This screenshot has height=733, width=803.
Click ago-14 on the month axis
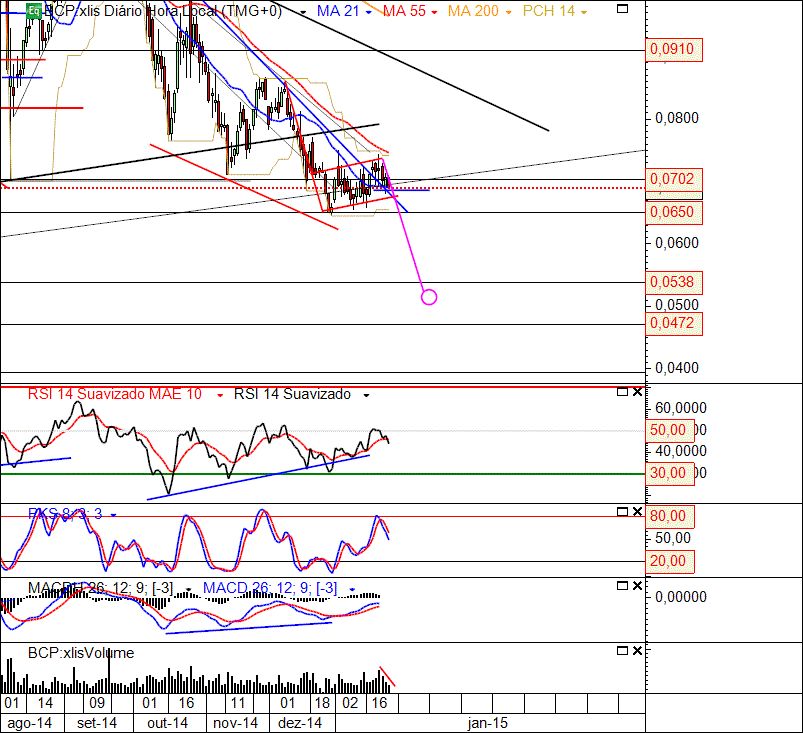(x=30, y=723)
